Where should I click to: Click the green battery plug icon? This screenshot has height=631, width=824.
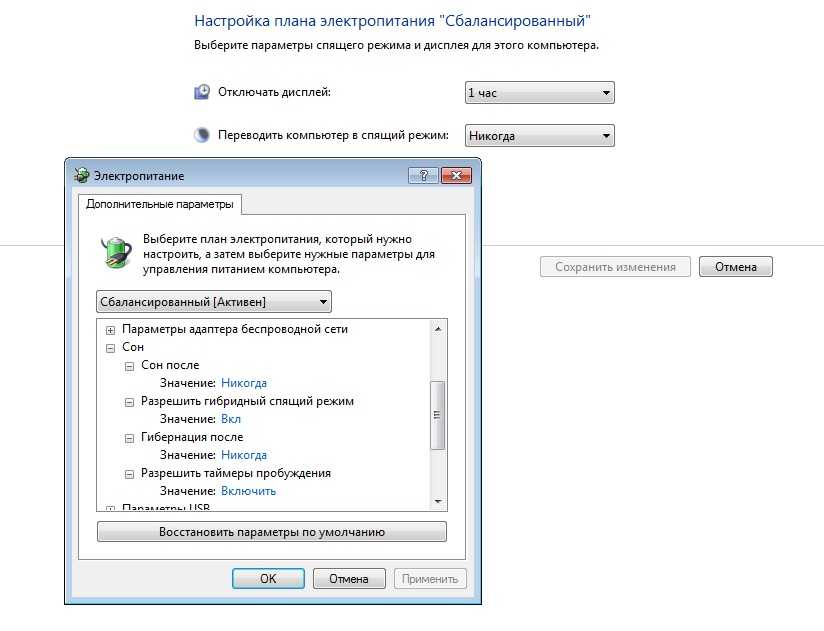pyautogui.click(x=116, y=252)
